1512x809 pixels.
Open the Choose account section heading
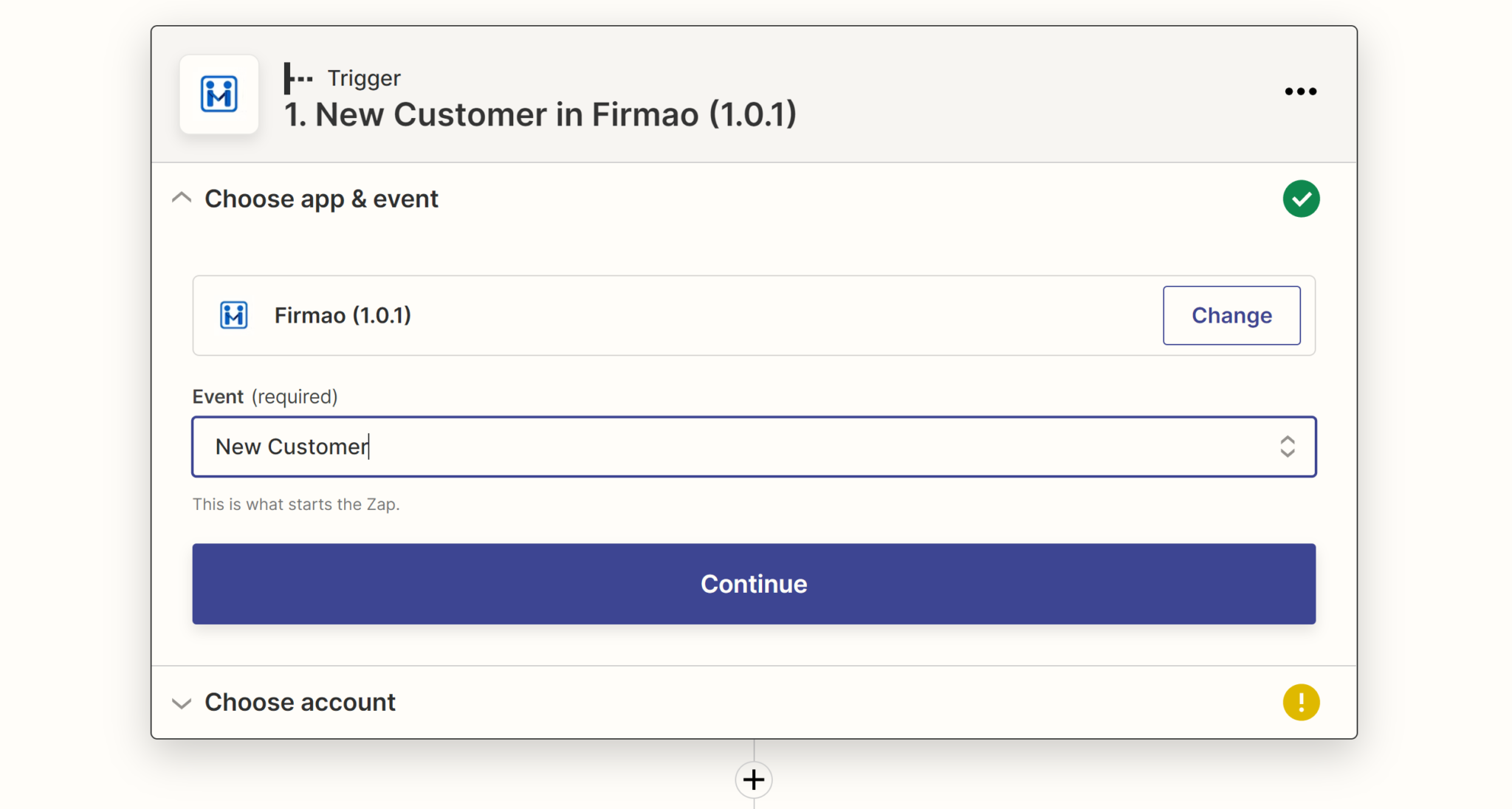[x=300, y=702]
